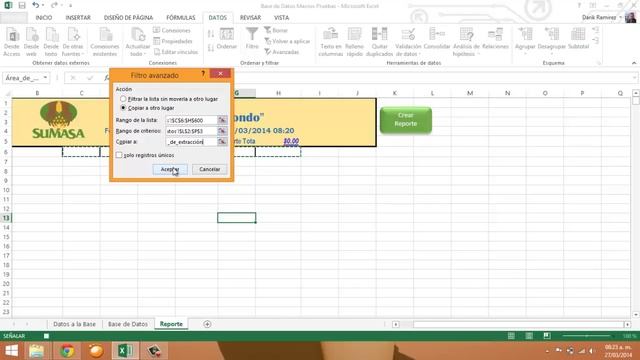The width and height of the screenshot is (640, 360).
Task: Click Rango de la lista field
Action: pos(191,120)
